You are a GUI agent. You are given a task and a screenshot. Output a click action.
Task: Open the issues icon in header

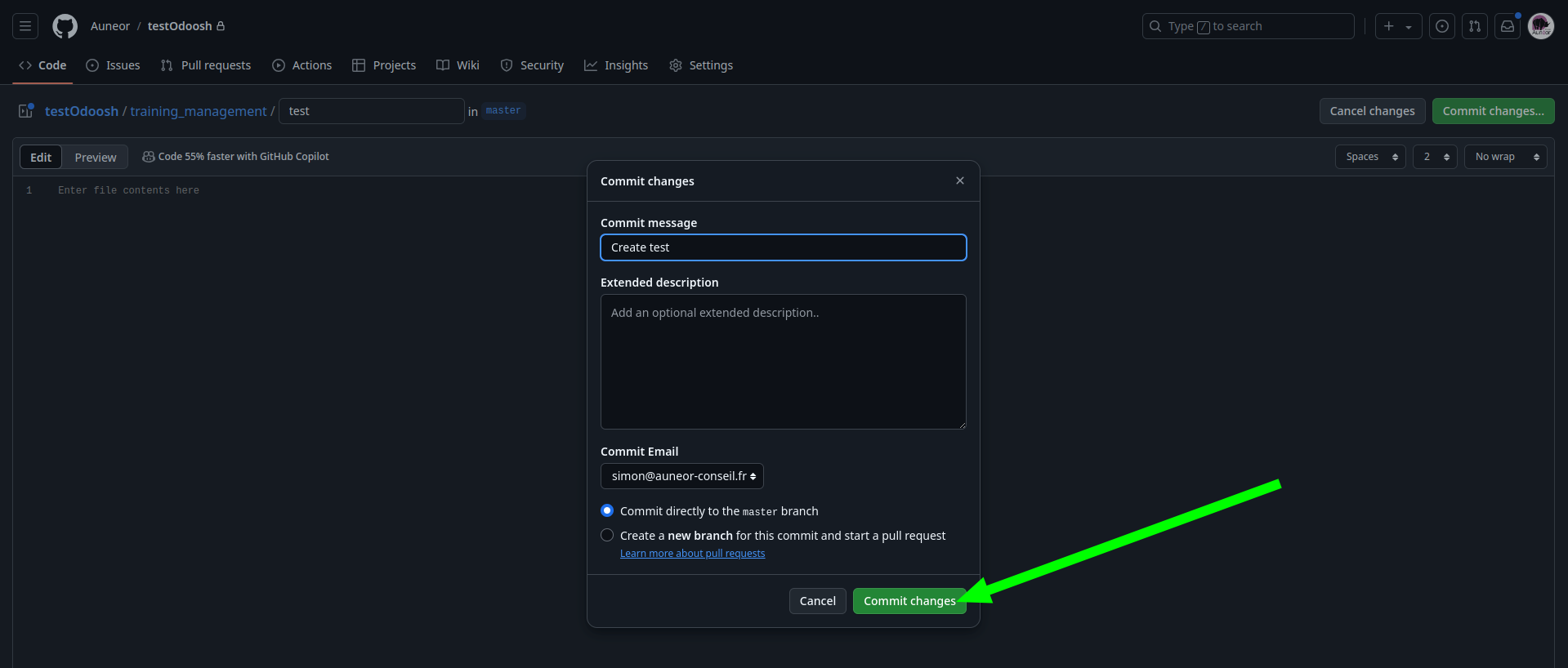1441,26
